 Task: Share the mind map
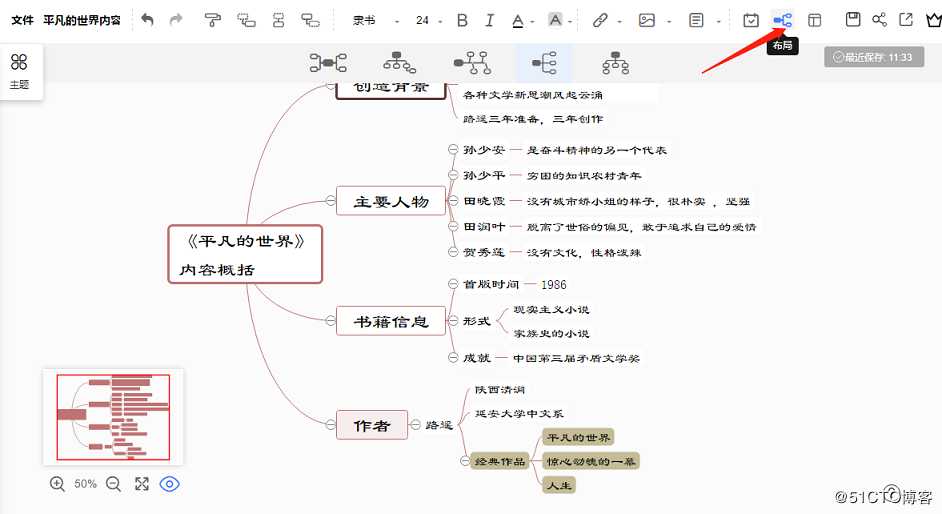(x=880, y=20)
